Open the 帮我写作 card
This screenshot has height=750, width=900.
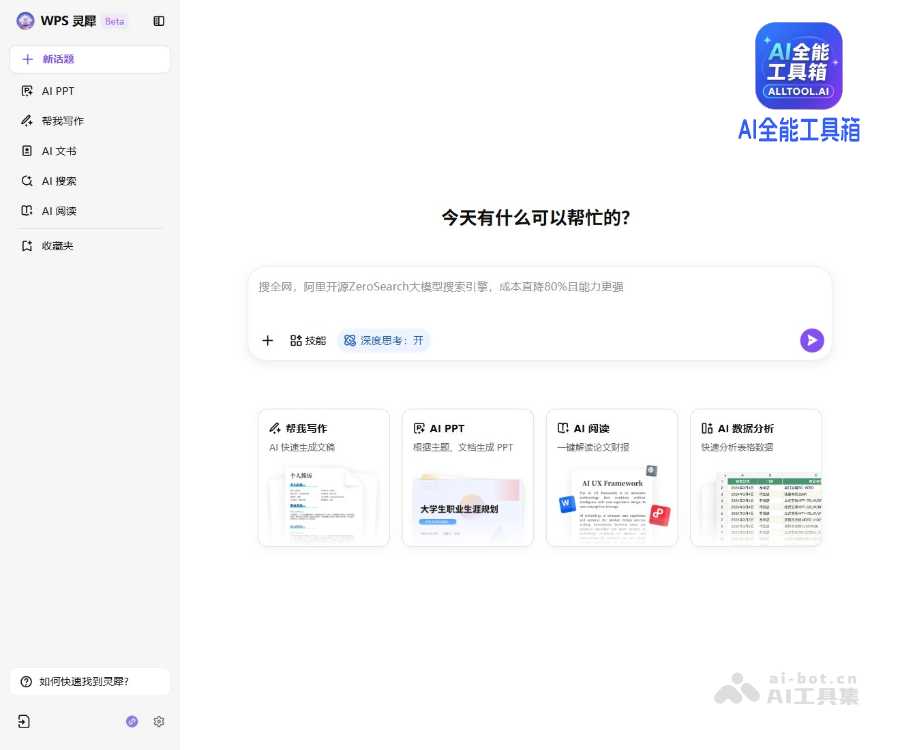coord(324,477)
